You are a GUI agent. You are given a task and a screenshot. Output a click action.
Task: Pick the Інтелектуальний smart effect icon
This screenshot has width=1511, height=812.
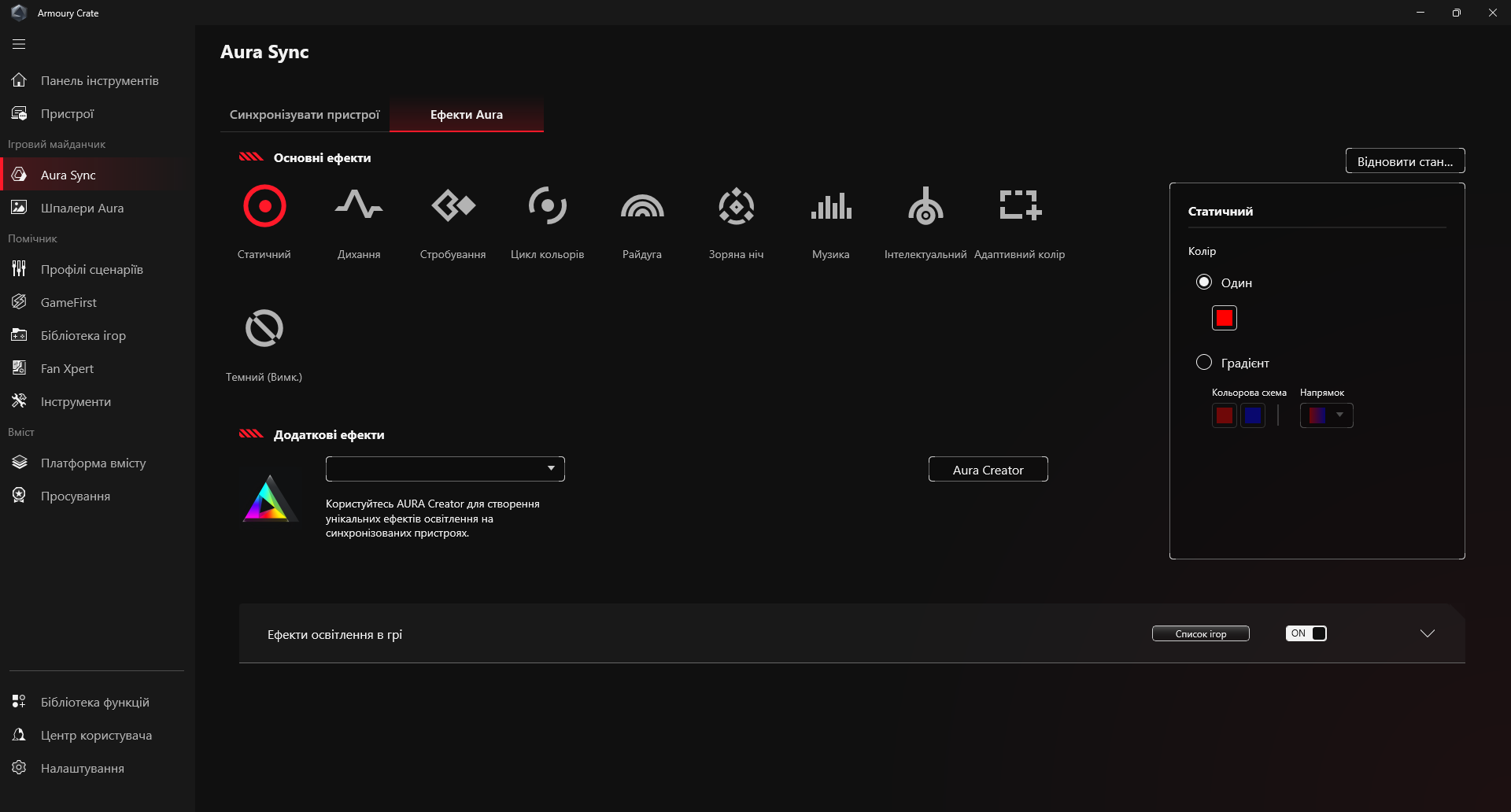pos(925,206)
